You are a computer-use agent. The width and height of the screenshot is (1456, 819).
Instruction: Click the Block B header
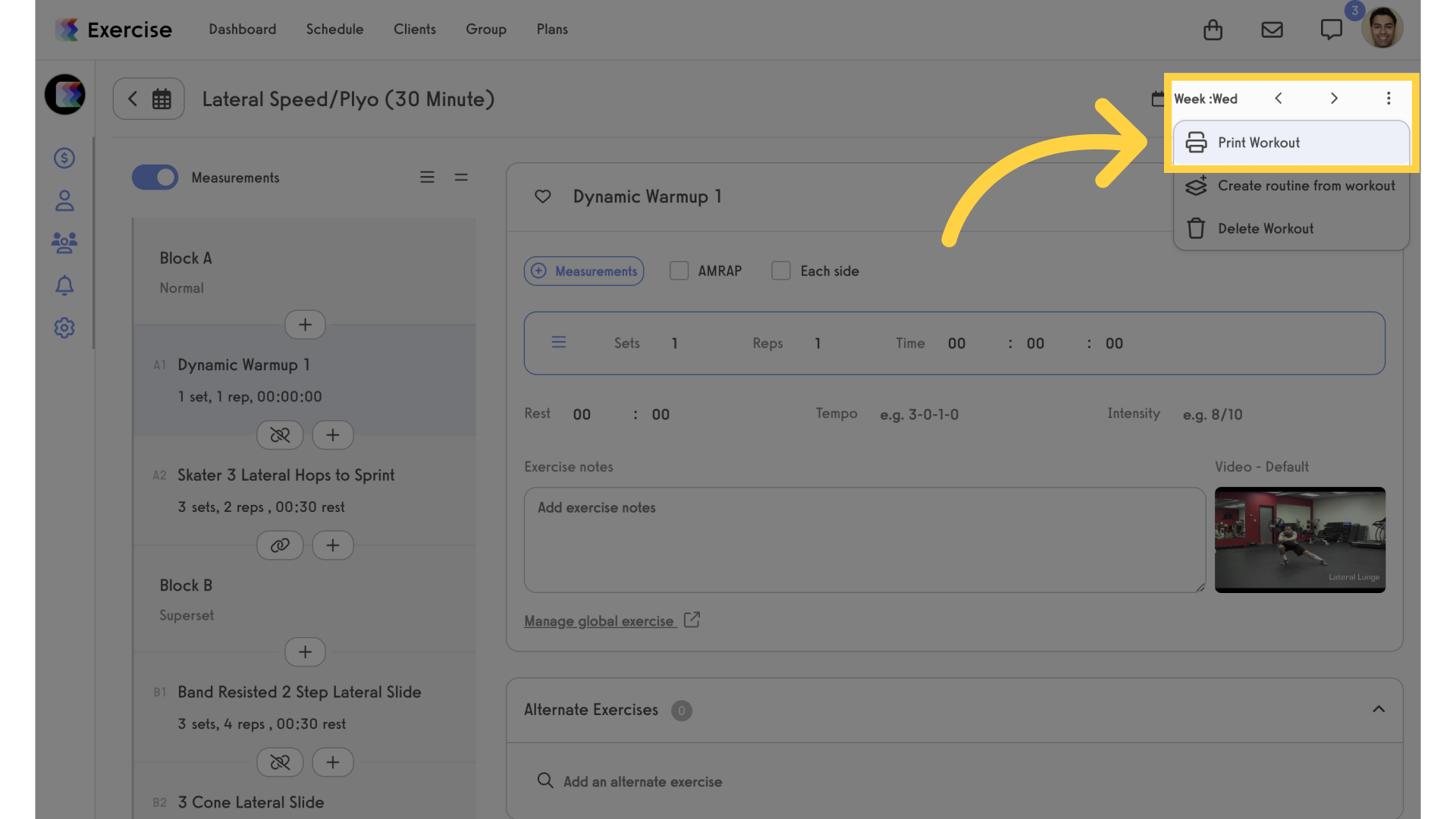click(186, 585)
